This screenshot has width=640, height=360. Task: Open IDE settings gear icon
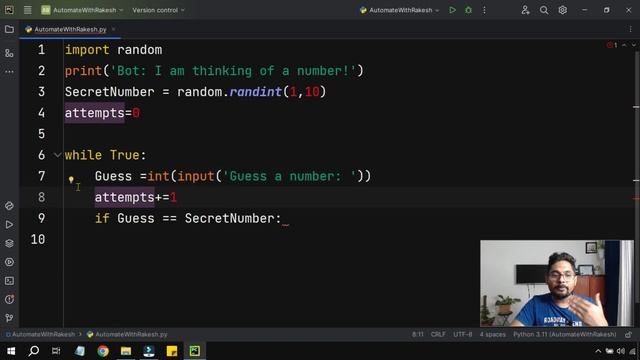pos(562,10)
